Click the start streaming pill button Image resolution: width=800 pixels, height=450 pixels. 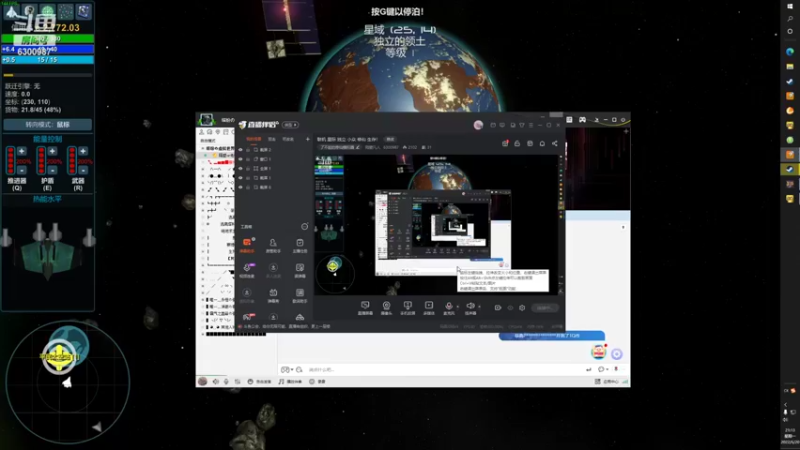coord(544,308)
